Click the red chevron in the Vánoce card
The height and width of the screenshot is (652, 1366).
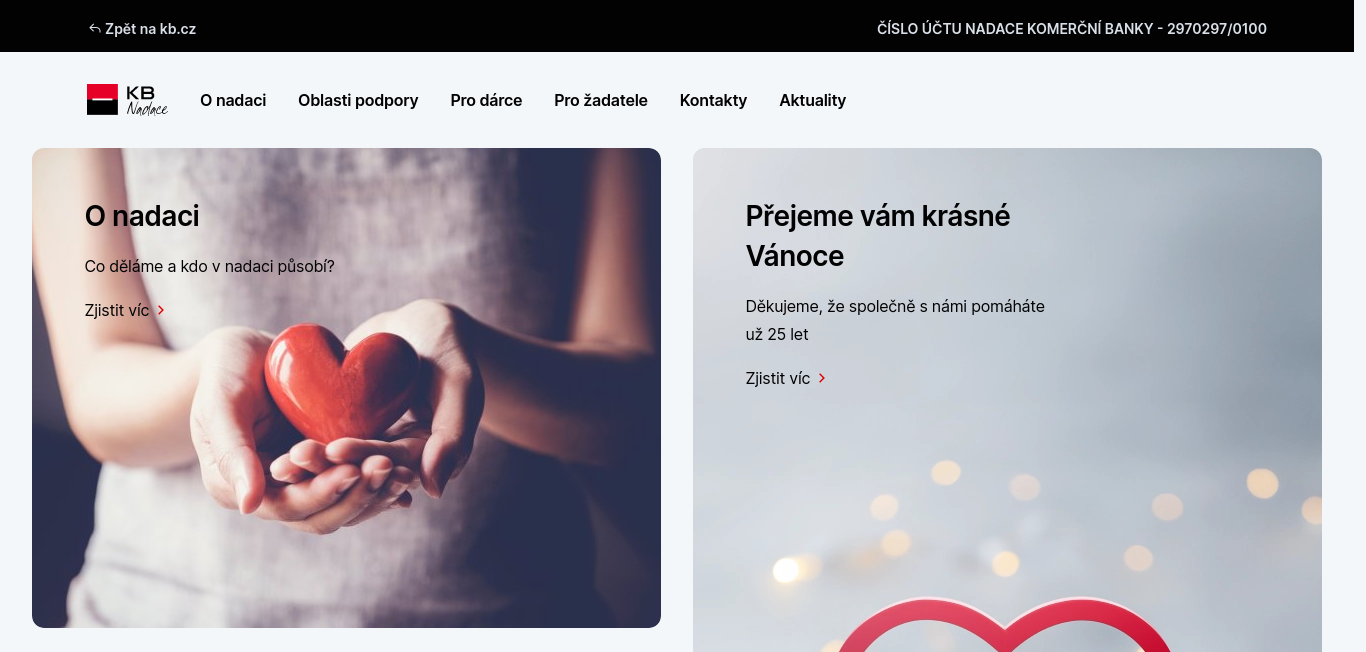point(822,378)
